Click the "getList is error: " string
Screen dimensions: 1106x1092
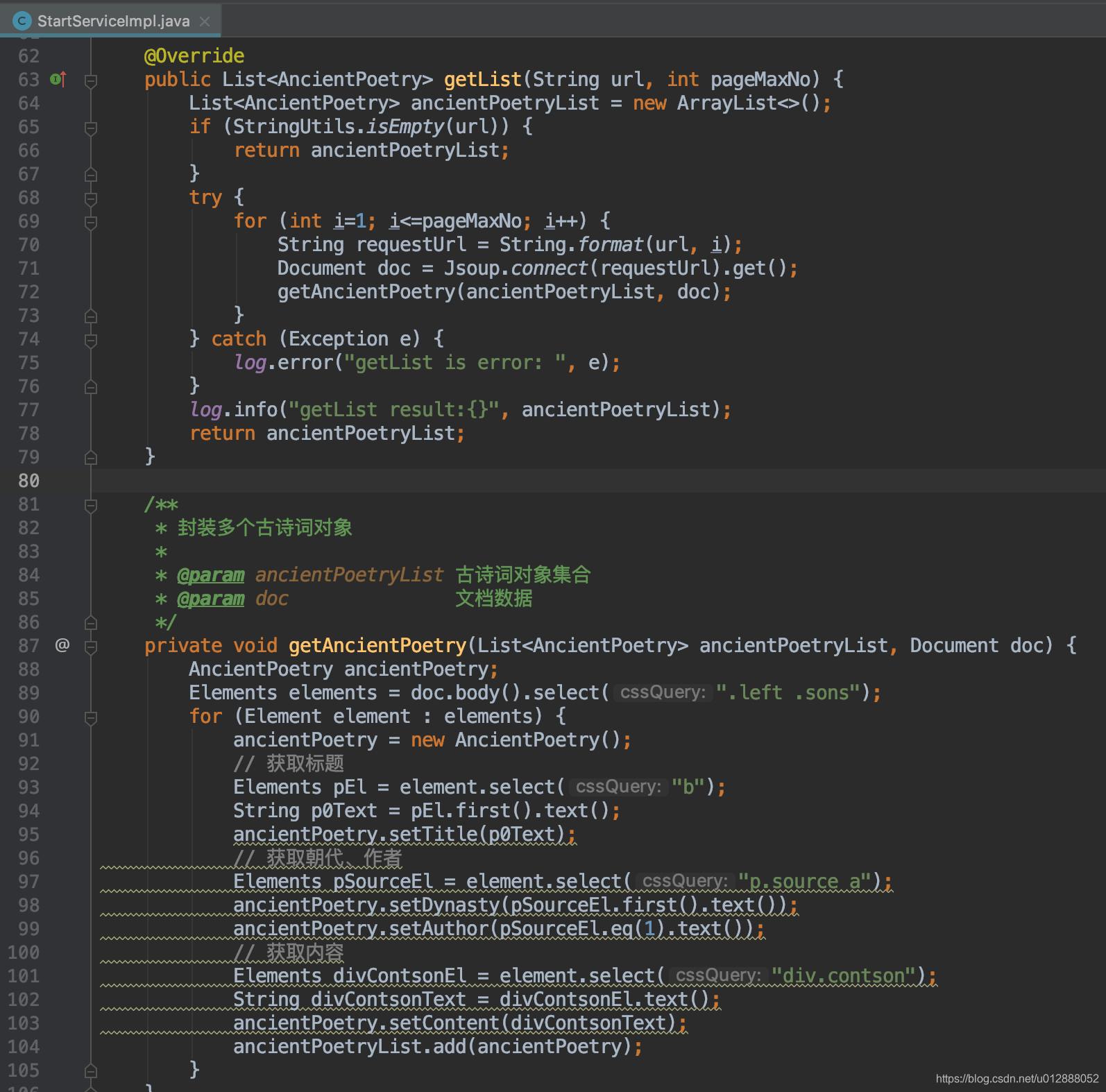(x=455, y=362)
